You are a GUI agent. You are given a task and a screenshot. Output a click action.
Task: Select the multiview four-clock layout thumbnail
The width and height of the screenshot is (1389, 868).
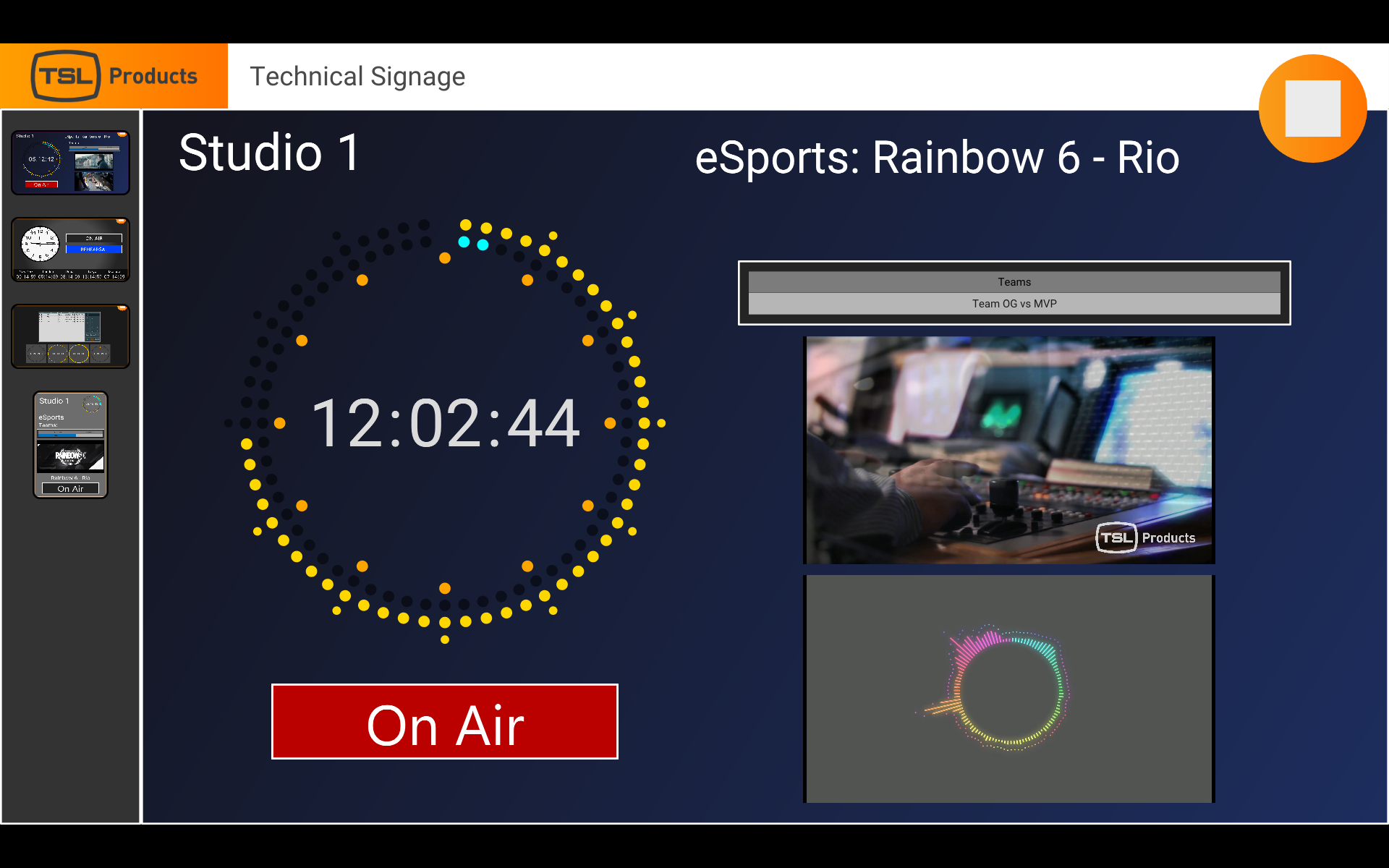coord(69,337)
